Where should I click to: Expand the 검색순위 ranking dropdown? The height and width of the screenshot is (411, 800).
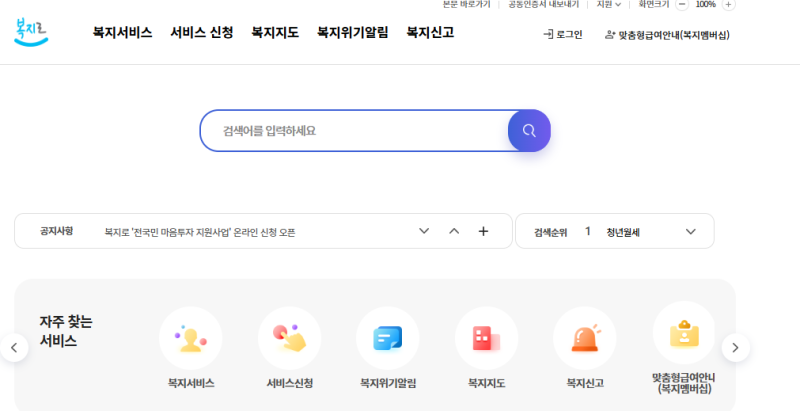pyautogui.click(x=691, y=232)
